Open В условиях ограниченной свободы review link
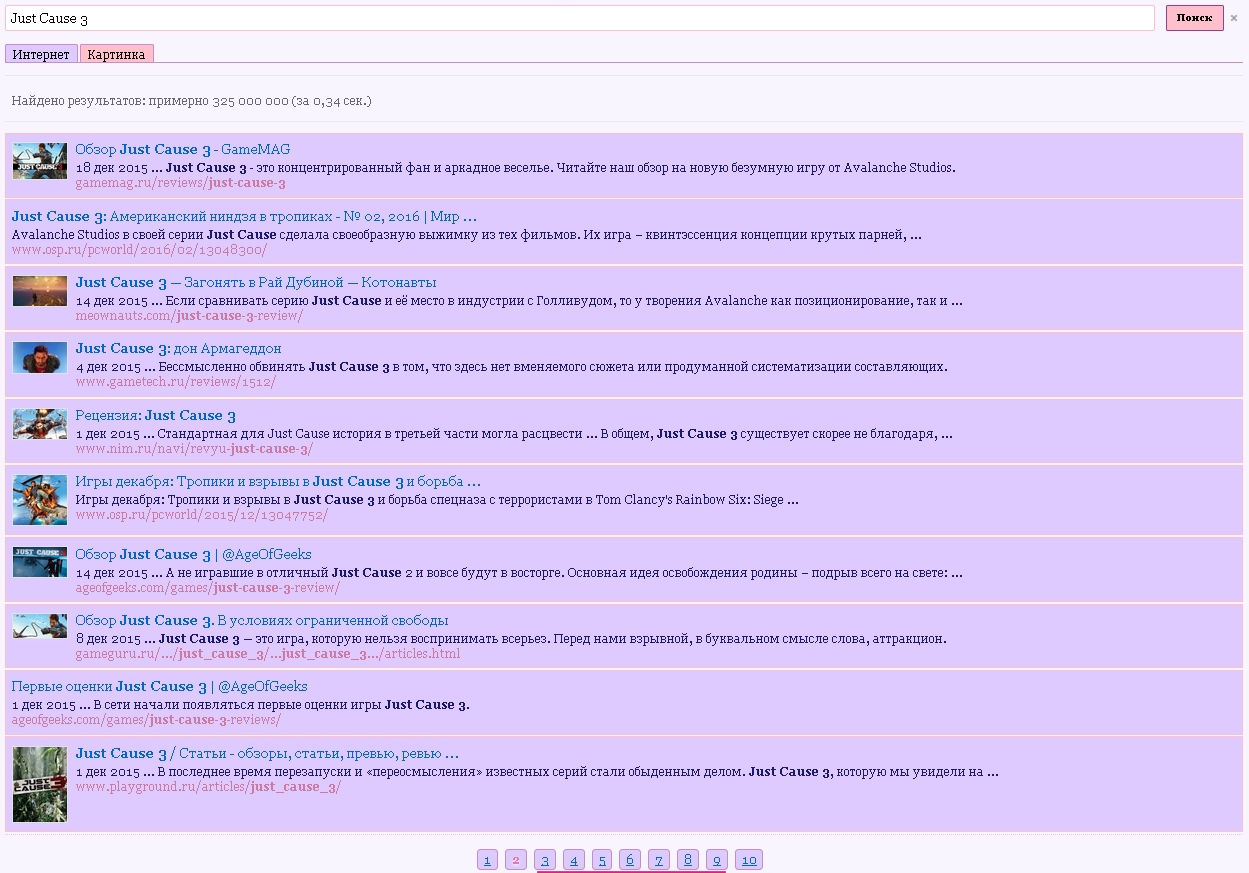Viewport: 1249px width, 873px height. tap(261, 620)
